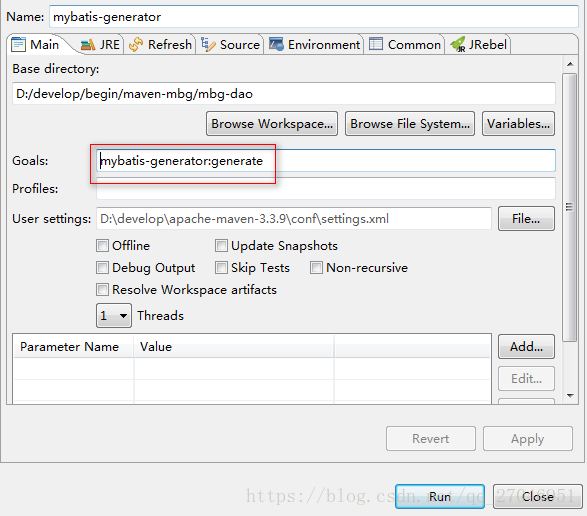This screenshot has width=587, height=516.
Task: Open the Variables dialog button
Action: tap(518, 124)
